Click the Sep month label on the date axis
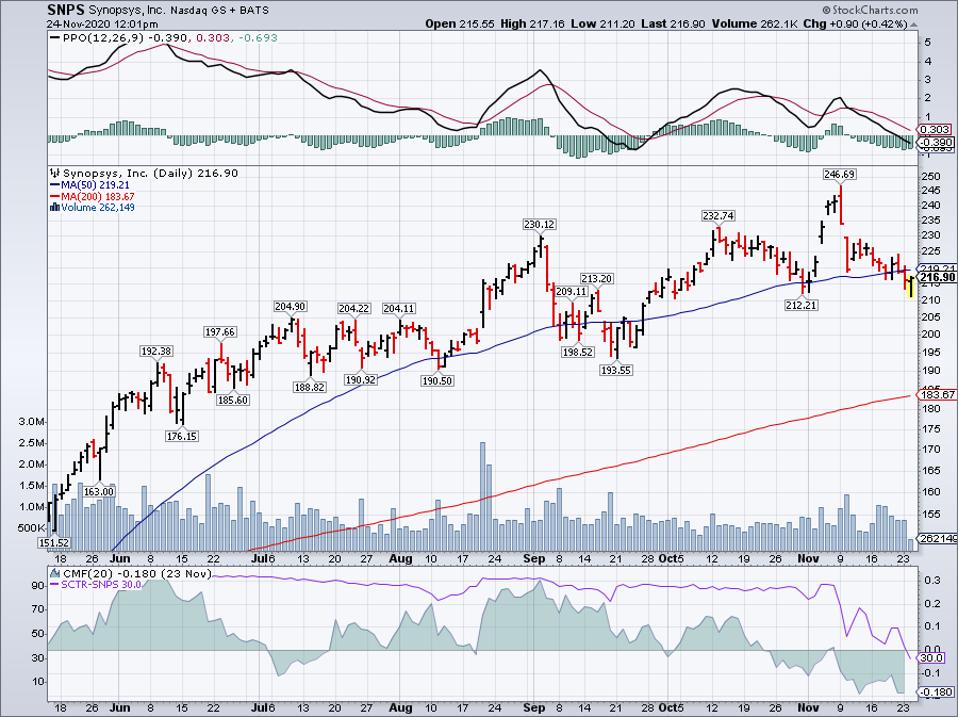The image size is (958, 717). click(533, 558)
